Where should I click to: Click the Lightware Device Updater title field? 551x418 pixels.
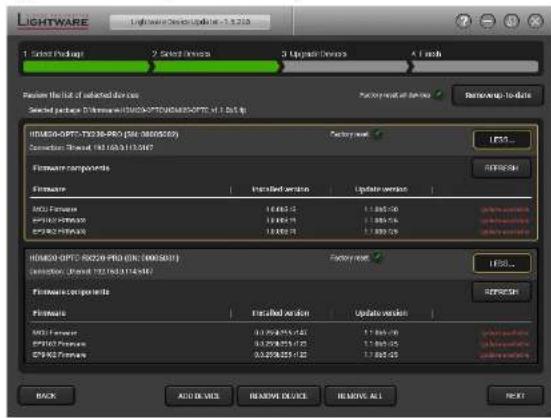(x=190, y=22)
